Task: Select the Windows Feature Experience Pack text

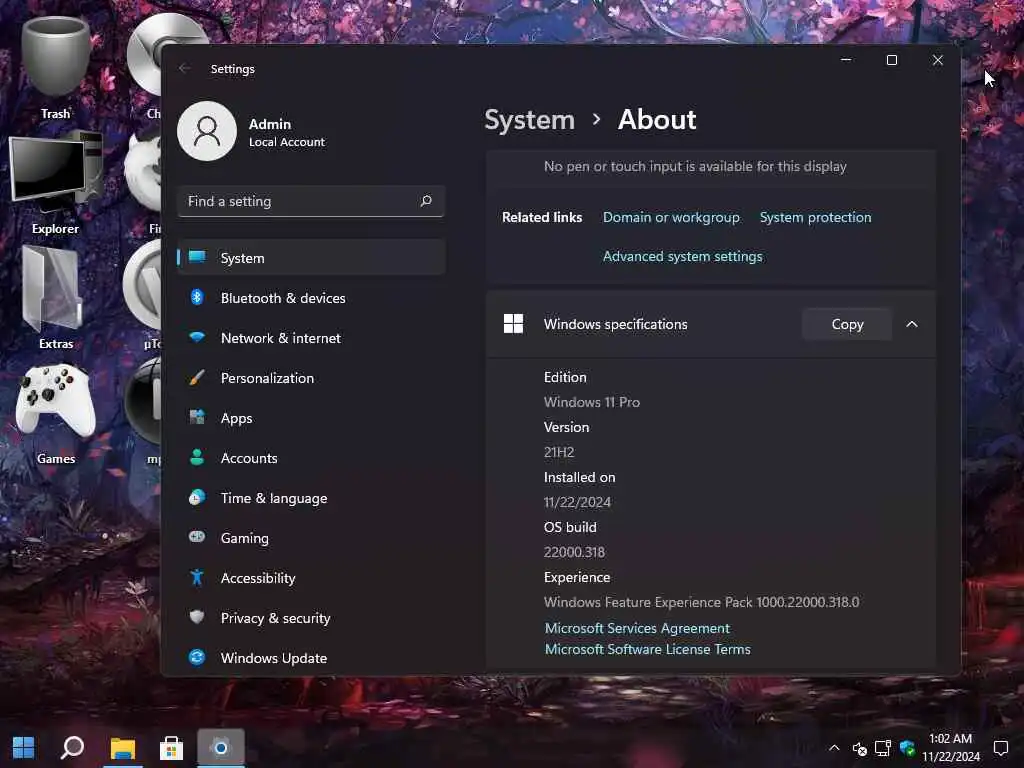Action: click(x=701, y=602)
